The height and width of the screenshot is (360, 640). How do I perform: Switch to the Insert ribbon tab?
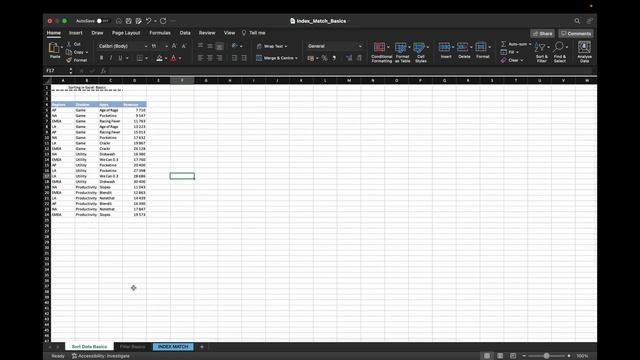[76, 33]
